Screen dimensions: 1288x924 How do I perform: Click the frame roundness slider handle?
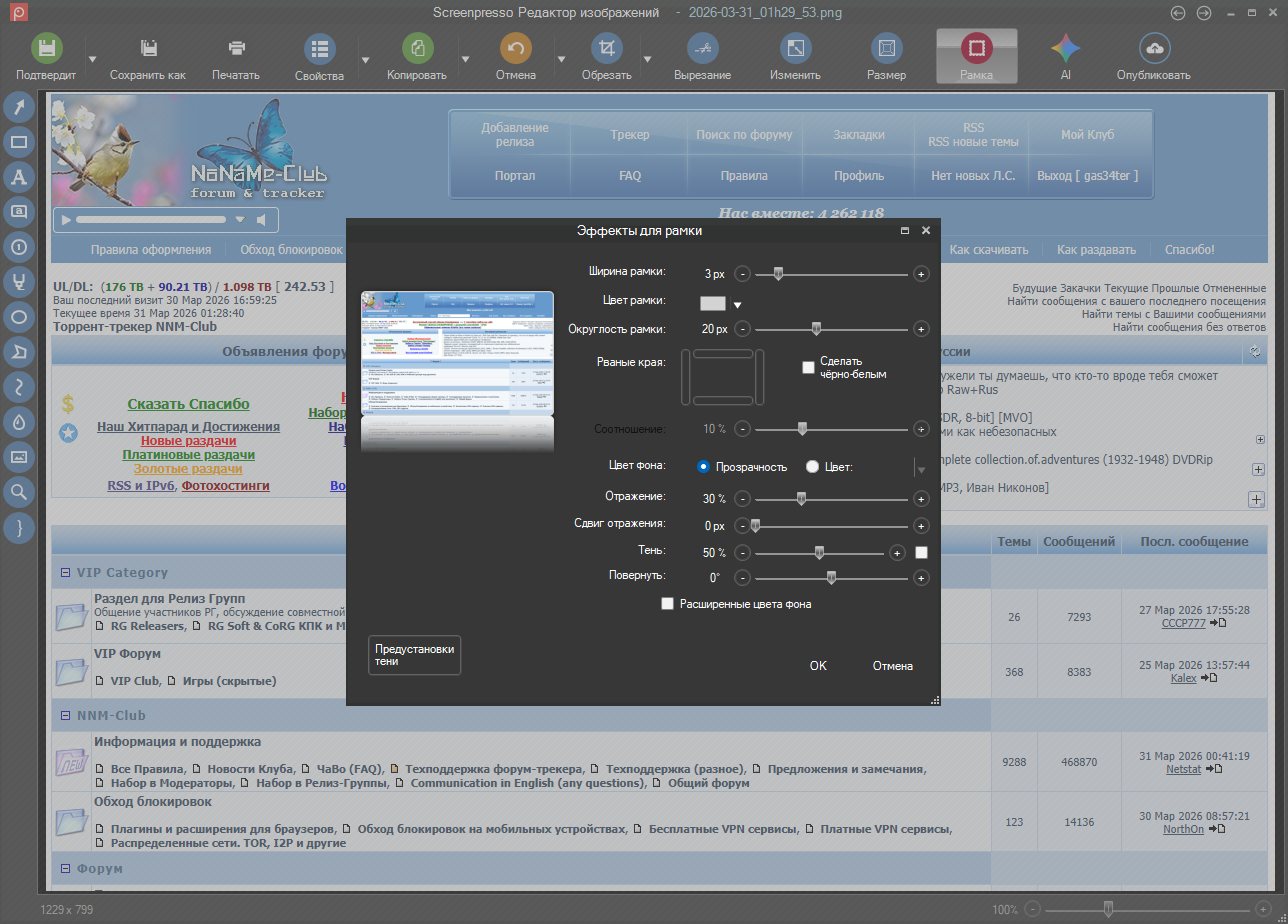pos(817,329)
